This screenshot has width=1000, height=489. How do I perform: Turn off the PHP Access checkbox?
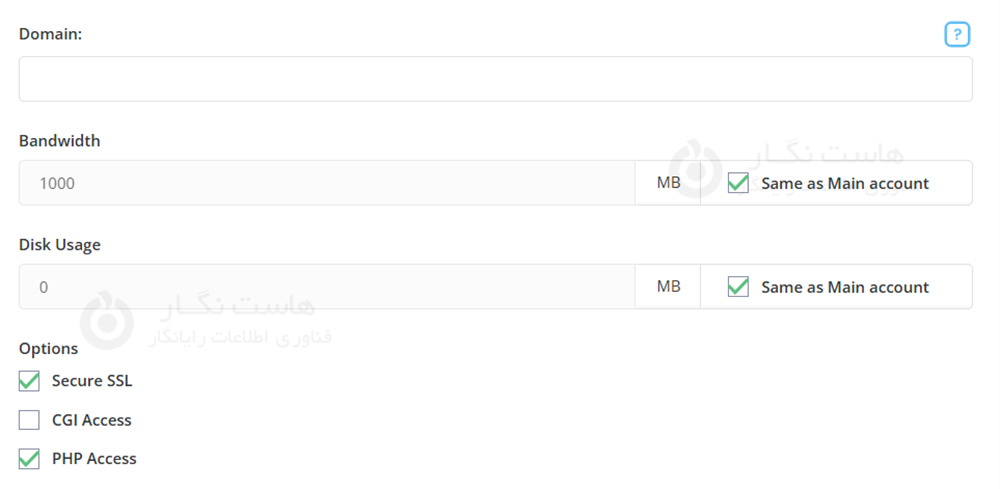(29, 459)
